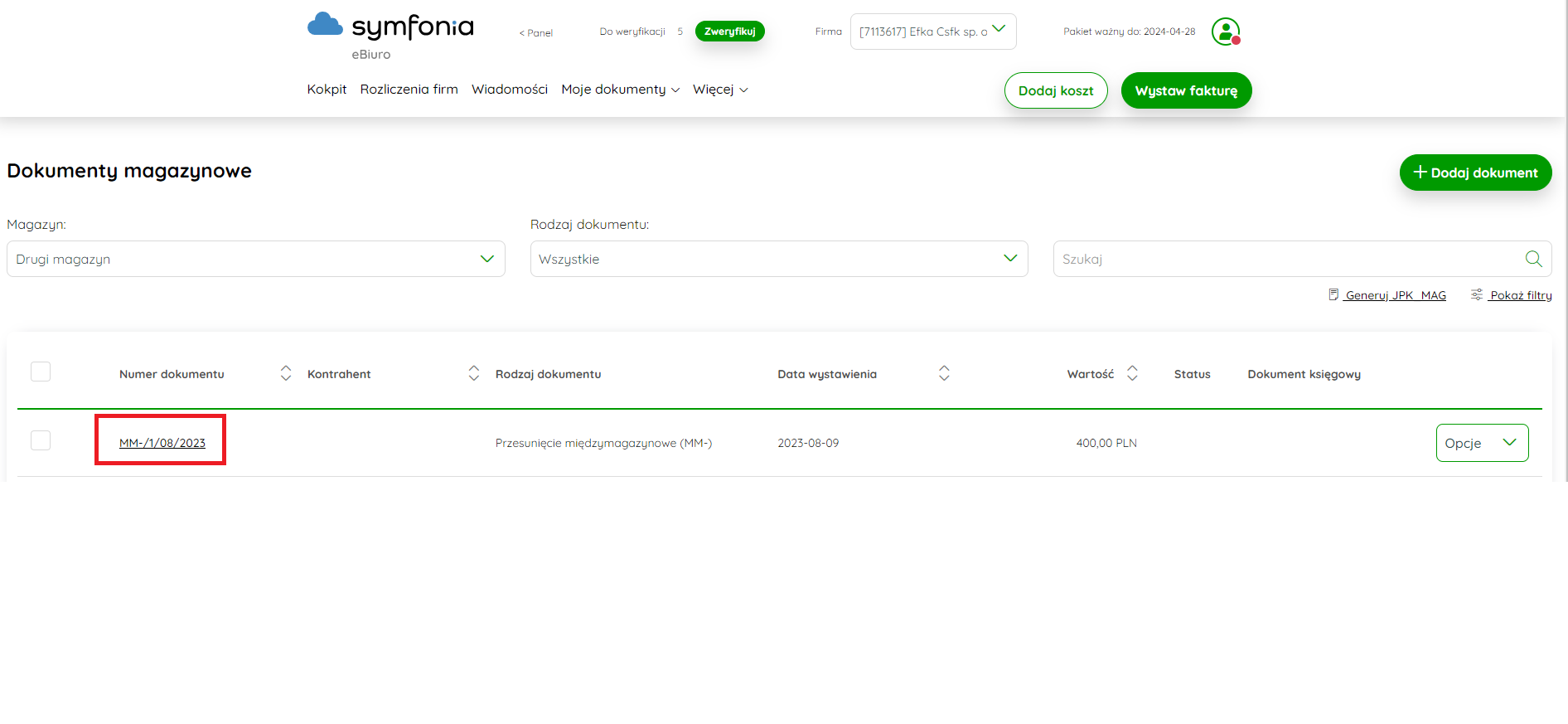Open document link MM-/1/08/2023
The image size is (1568, 724).
162,443
